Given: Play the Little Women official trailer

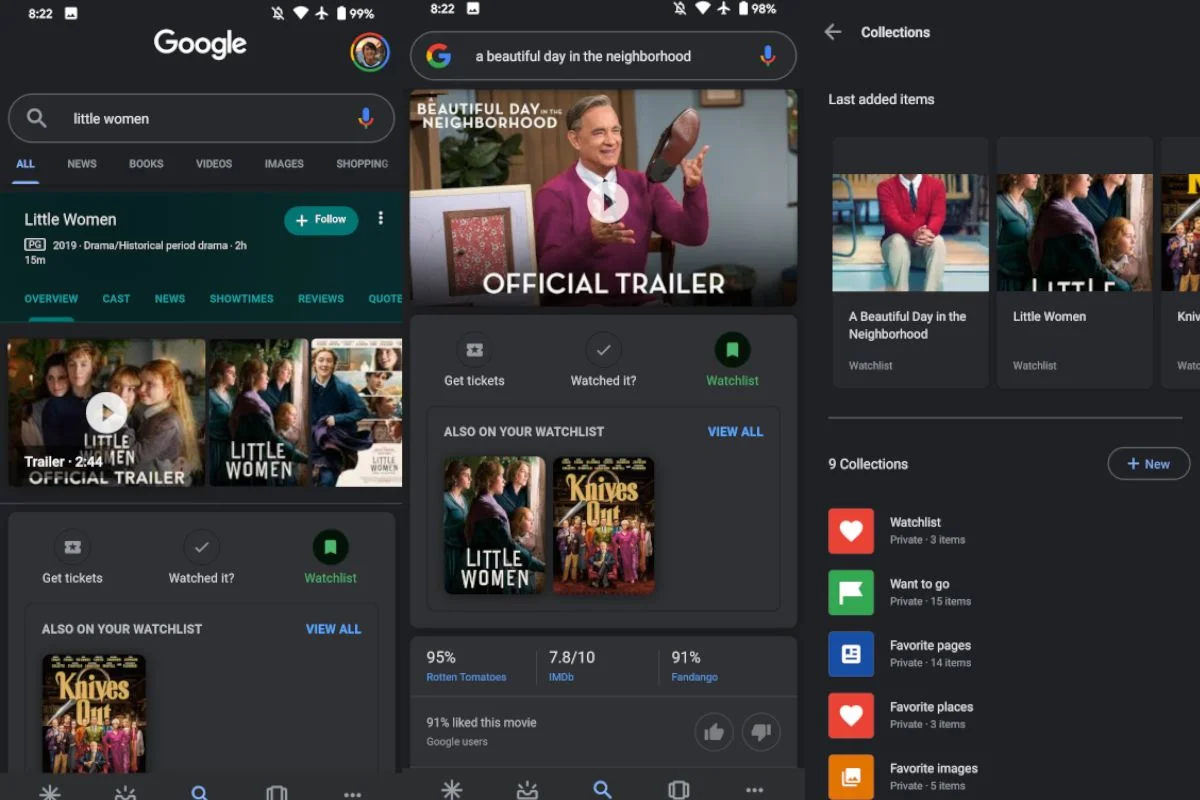Looking at the screenshot, I should 106,412.
